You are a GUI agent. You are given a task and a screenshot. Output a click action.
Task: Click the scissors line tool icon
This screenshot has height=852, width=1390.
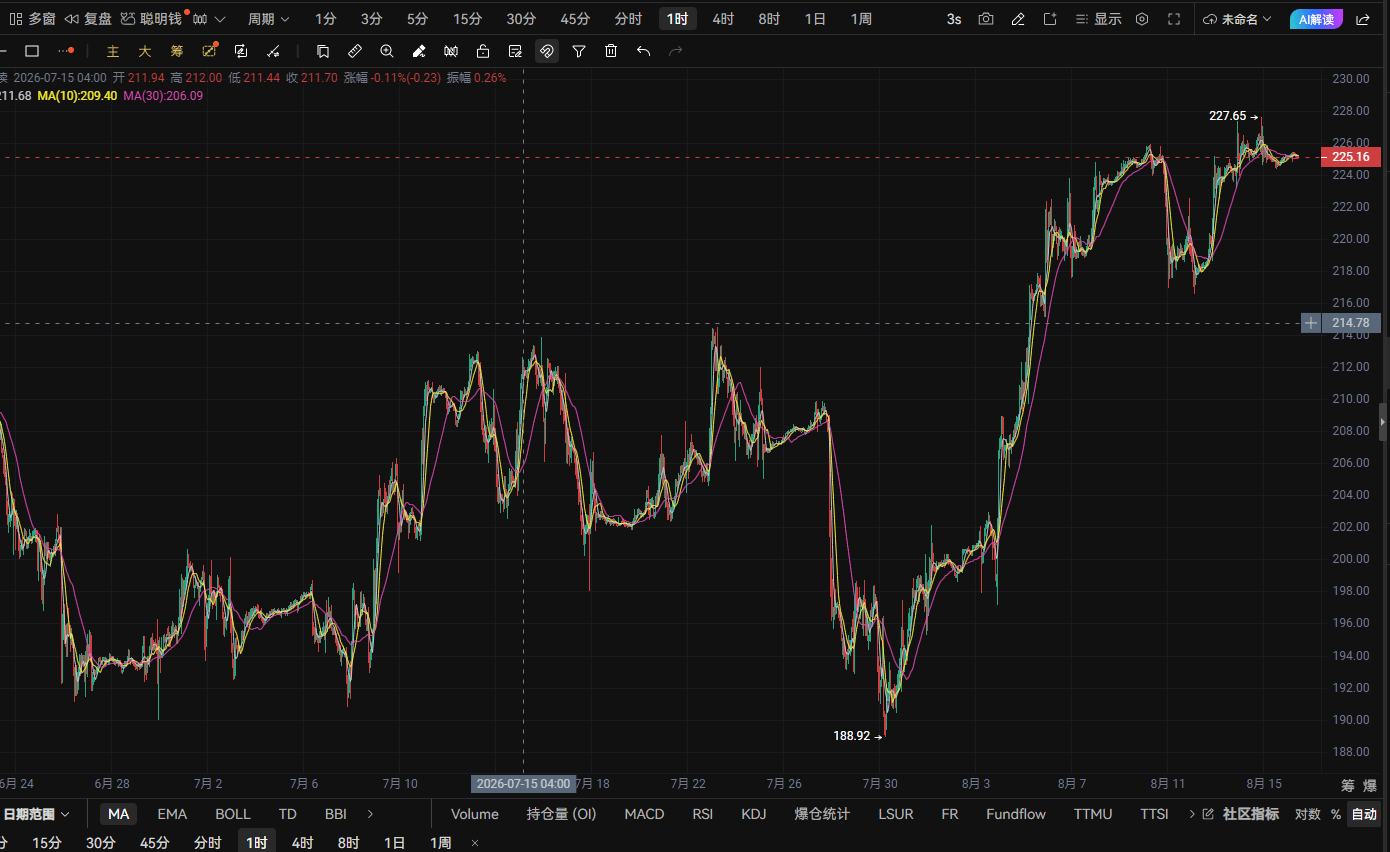(x=273, y=51)
